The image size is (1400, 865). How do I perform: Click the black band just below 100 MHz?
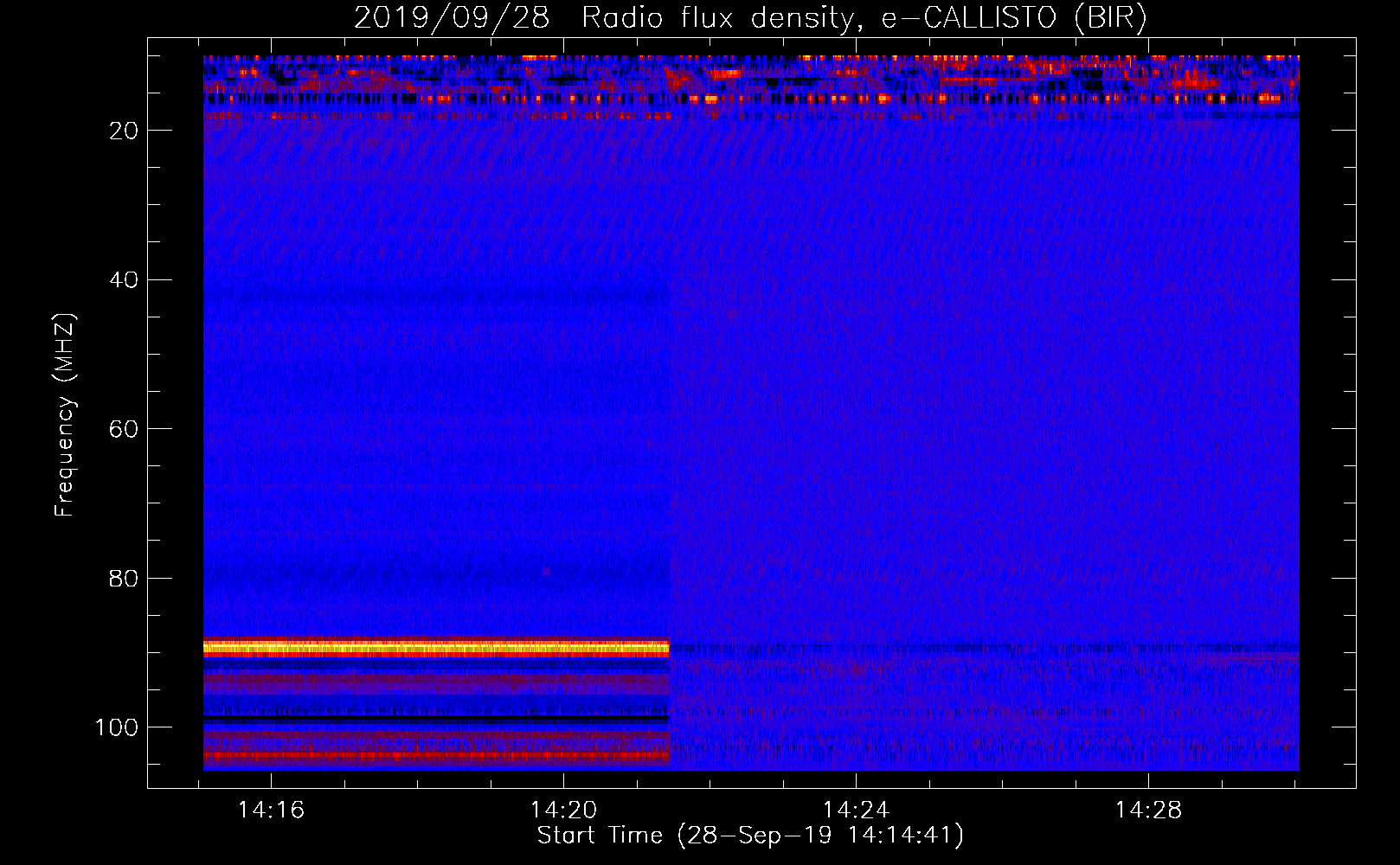(x=436, y=718)
